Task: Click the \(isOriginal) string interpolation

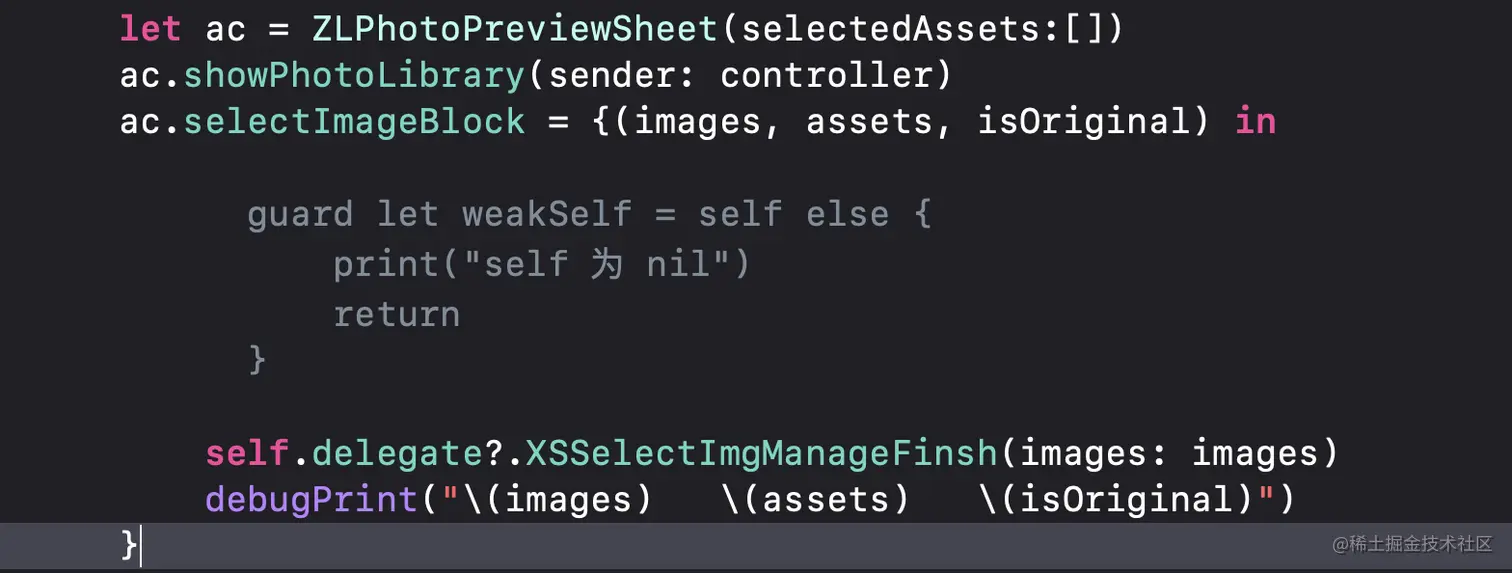Action: (1118, 498)
